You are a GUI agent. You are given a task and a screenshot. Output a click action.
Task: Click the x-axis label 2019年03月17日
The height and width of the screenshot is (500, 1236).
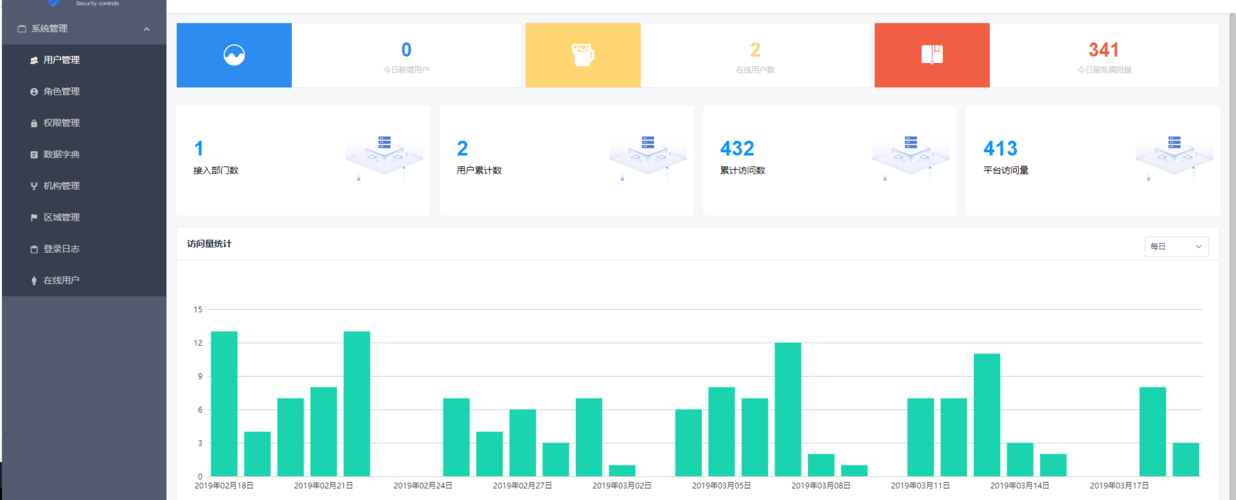1120,485
